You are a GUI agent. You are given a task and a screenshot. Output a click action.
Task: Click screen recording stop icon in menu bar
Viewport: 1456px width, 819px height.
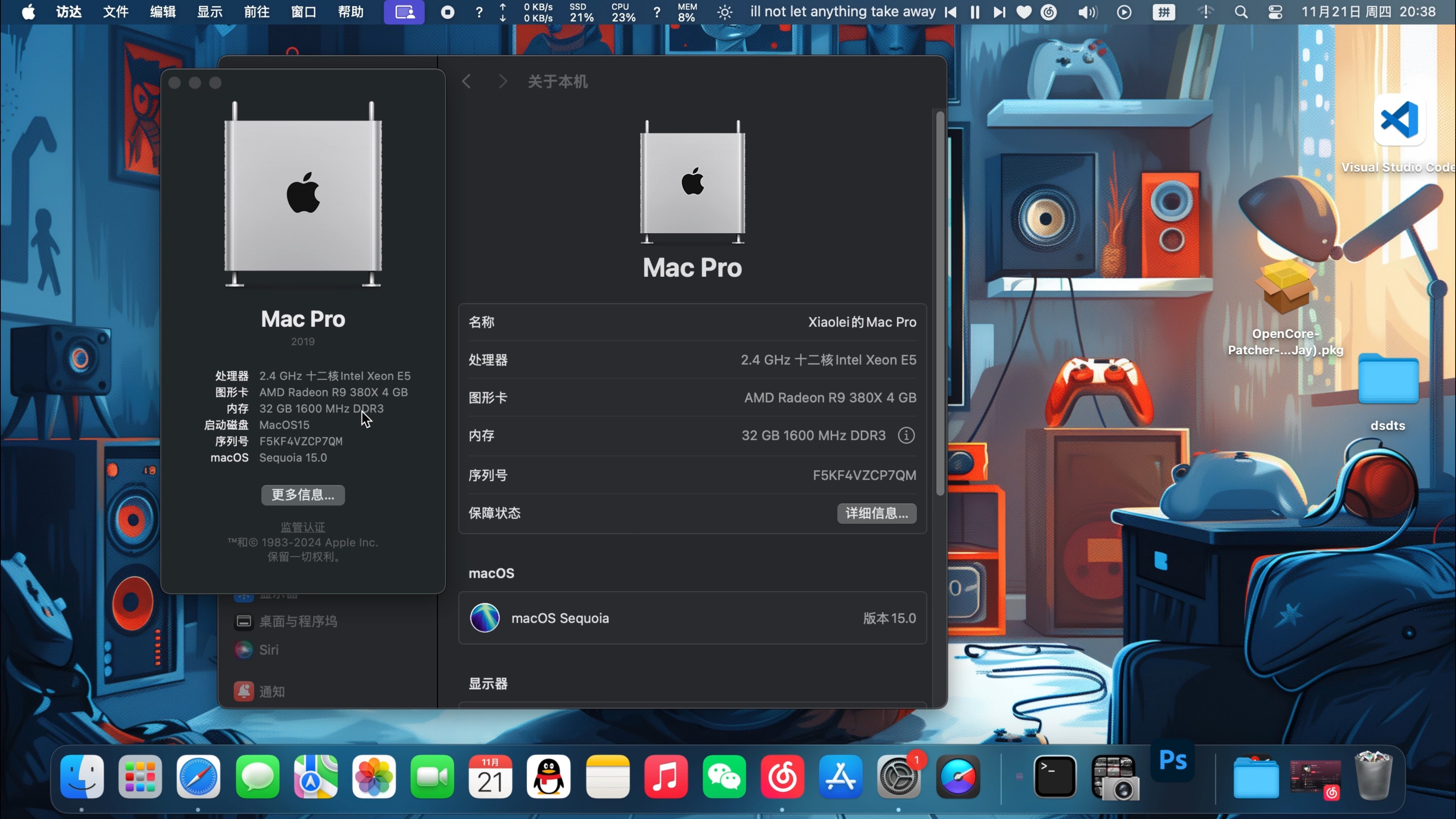(447, 12)
